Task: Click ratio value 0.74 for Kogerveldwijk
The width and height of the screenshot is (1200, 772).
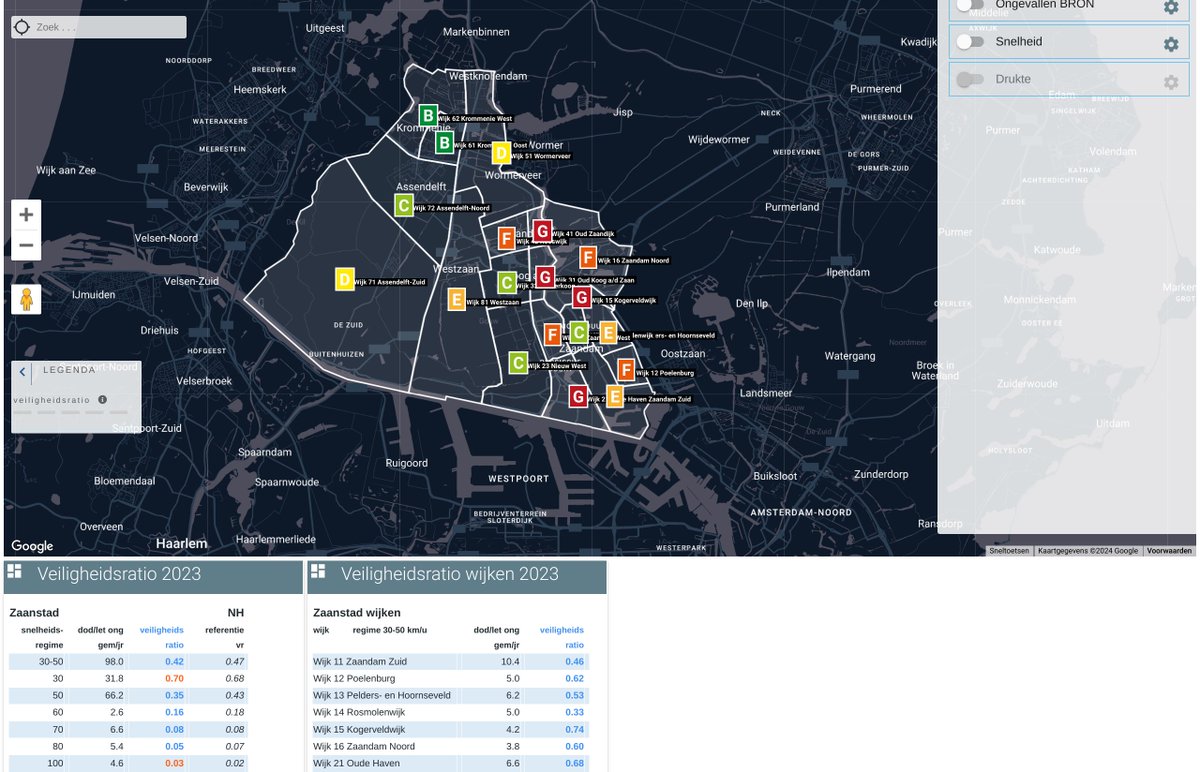Action: click(574, 730)
